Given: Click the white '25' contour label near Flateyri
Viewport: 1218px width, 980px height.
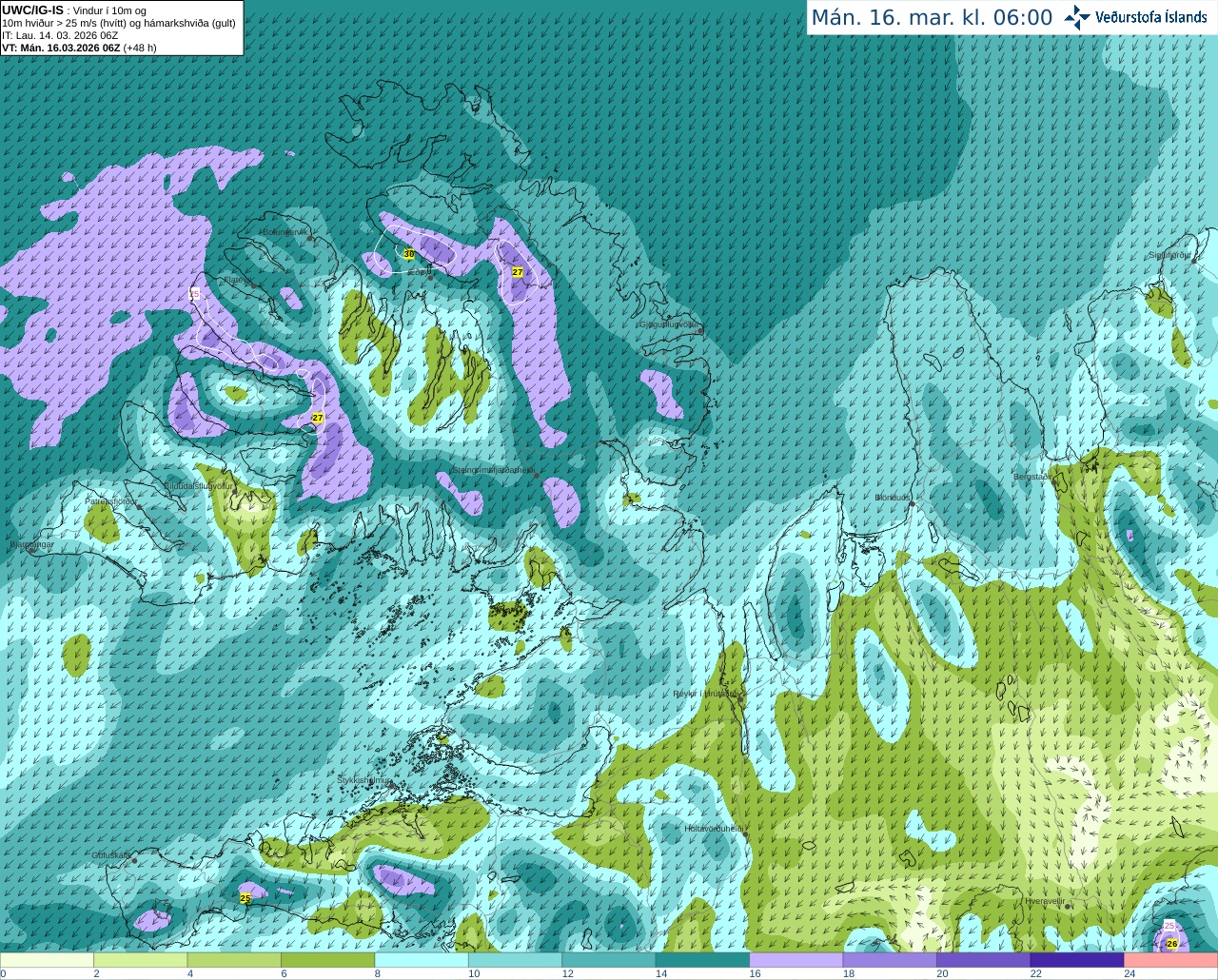Looking at the screenshot, I should pos(195,294).
